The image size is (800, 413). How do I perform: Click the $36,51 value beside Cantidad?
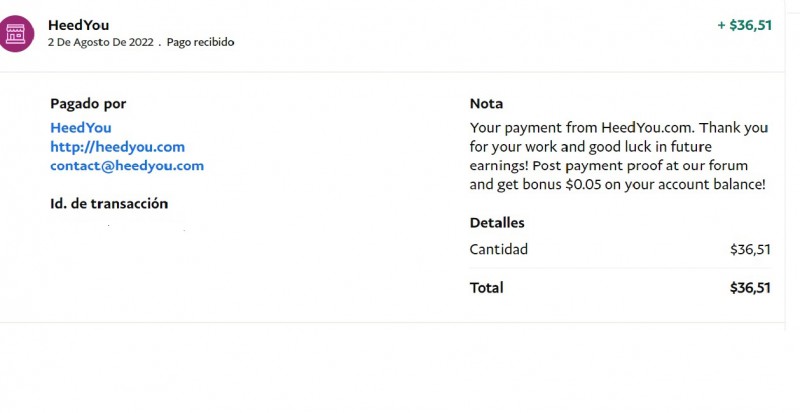point(750,249)
